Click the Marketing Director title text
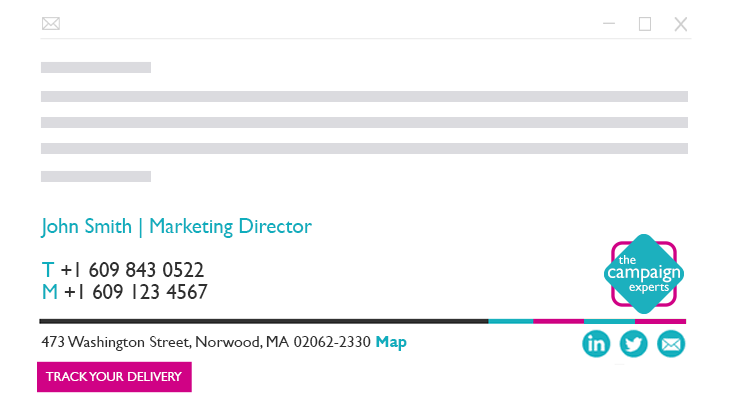 tap(230, 227)
